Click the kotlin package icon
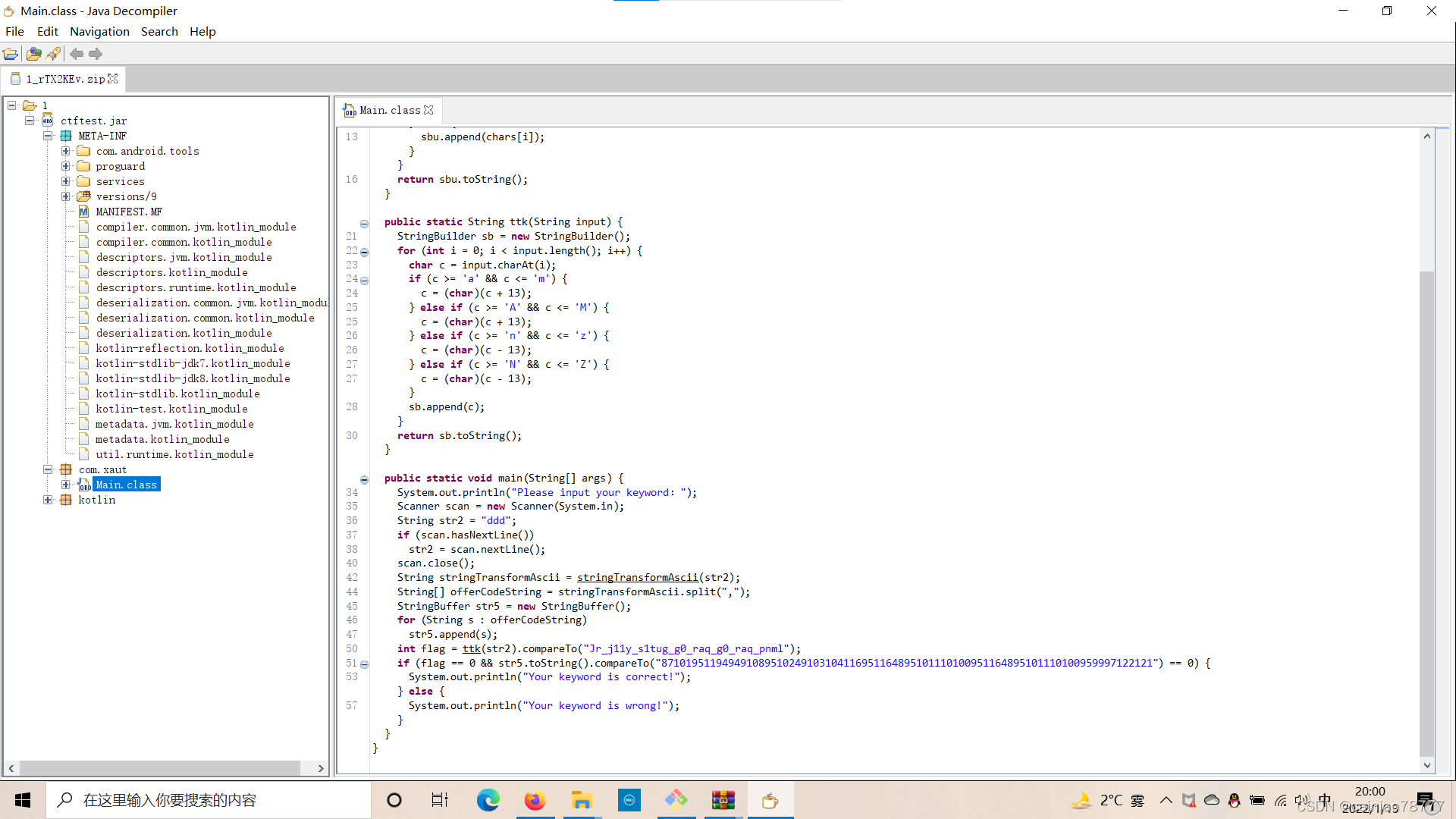 coord(66,500)
